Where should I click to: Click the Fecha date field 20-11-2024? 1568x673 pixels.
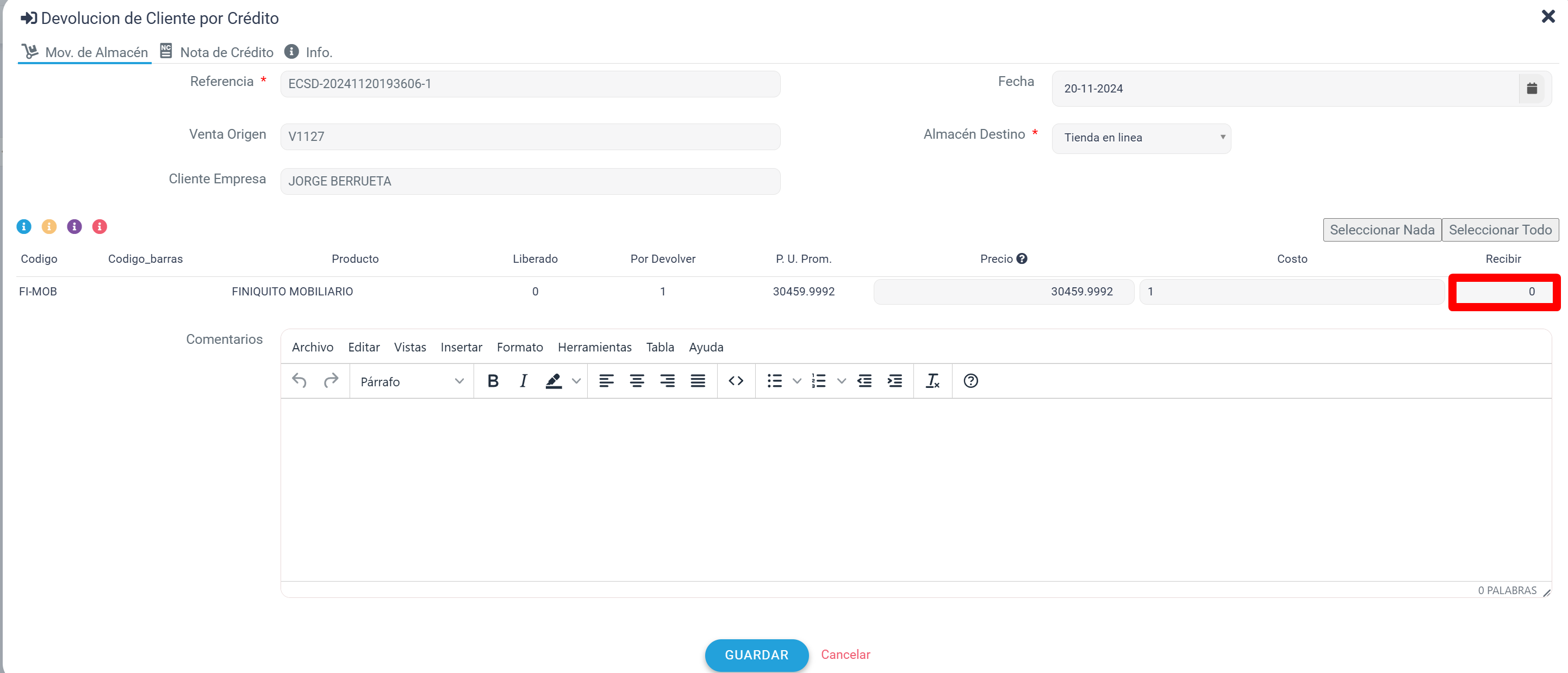click(x=1285, y=88)
